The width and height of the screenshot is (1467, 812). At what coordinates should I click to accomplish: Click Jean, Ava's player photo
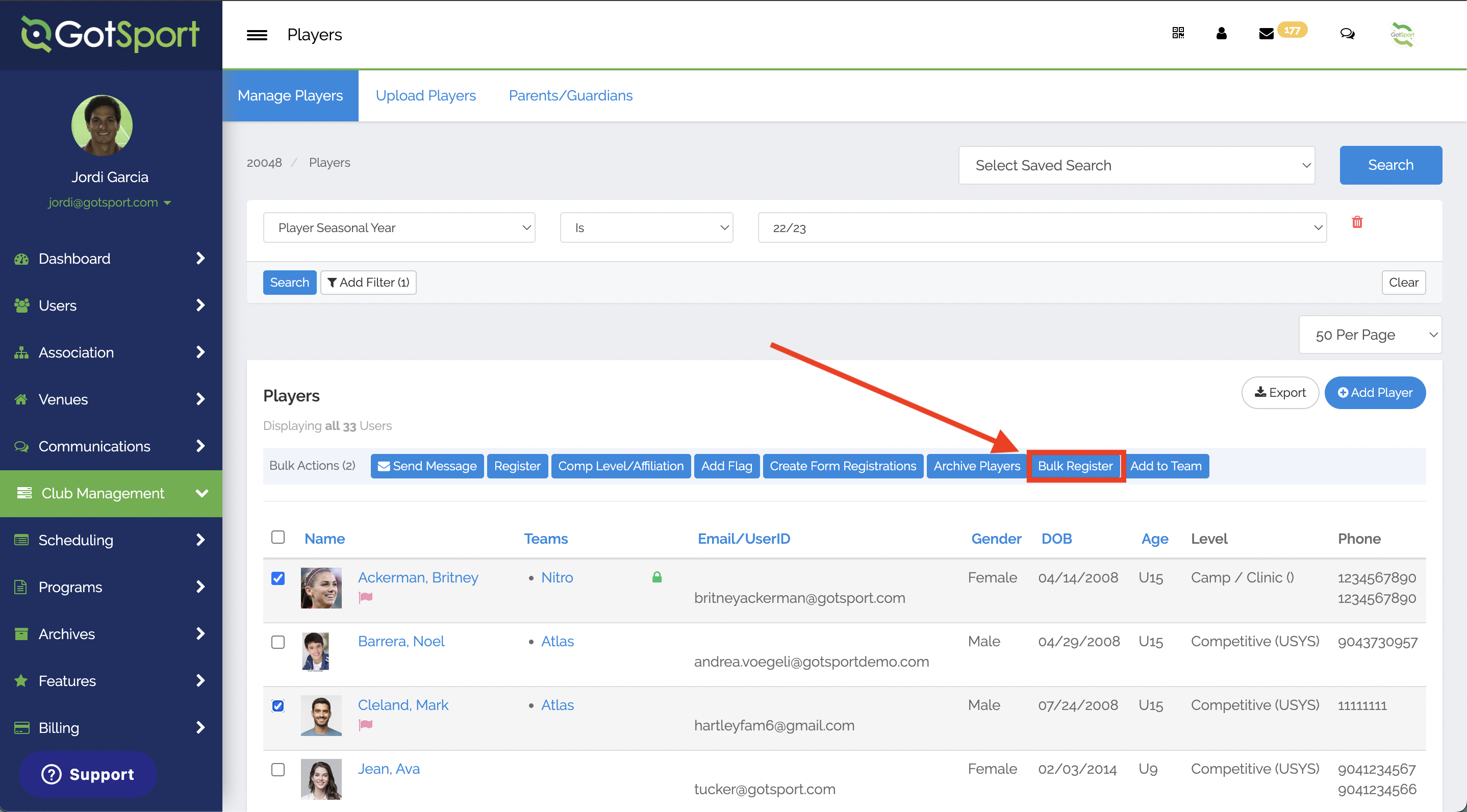tap(321, 779)
